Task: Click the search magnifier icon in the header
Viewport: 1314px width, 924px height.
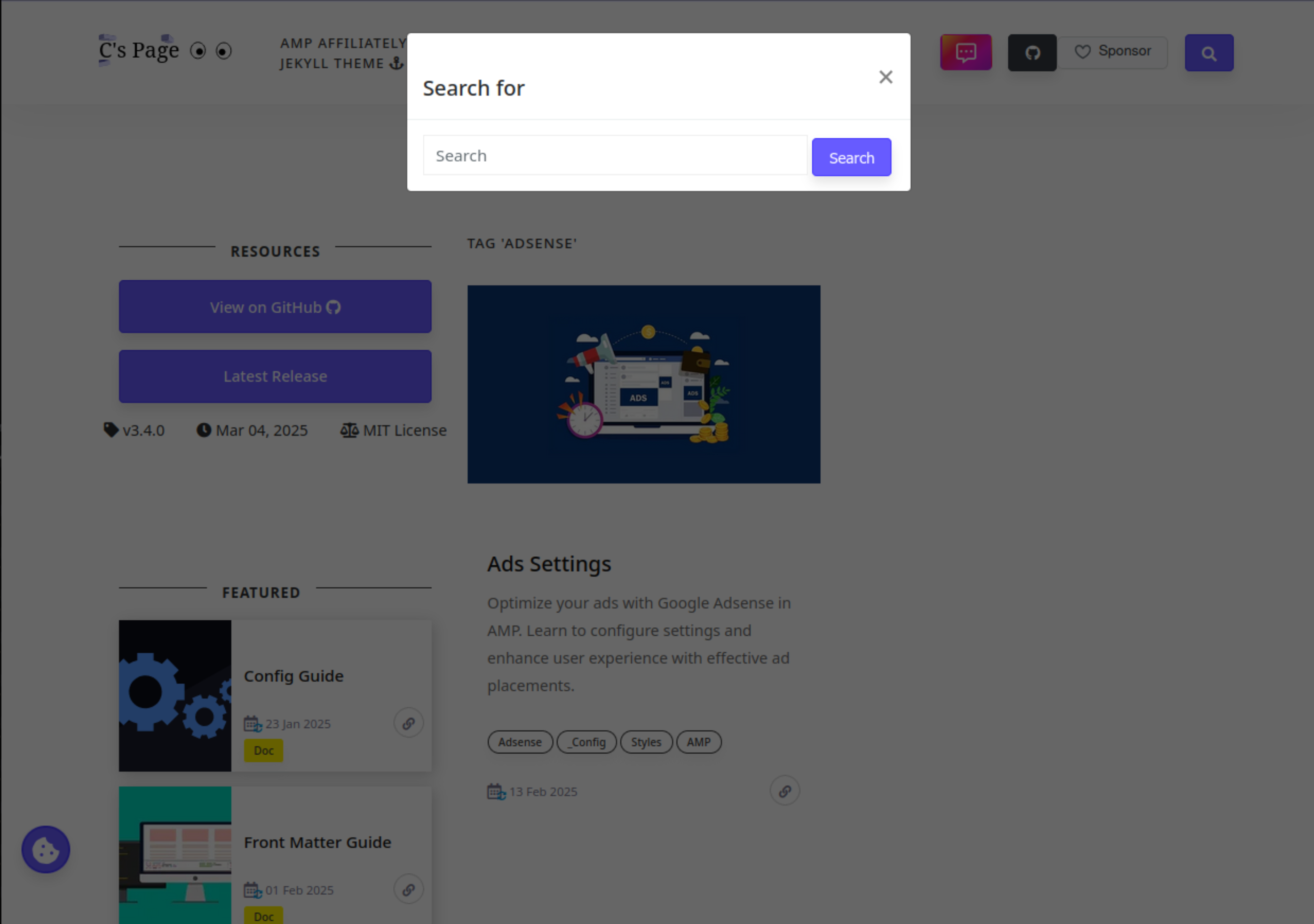Action: click(1208, 53)
